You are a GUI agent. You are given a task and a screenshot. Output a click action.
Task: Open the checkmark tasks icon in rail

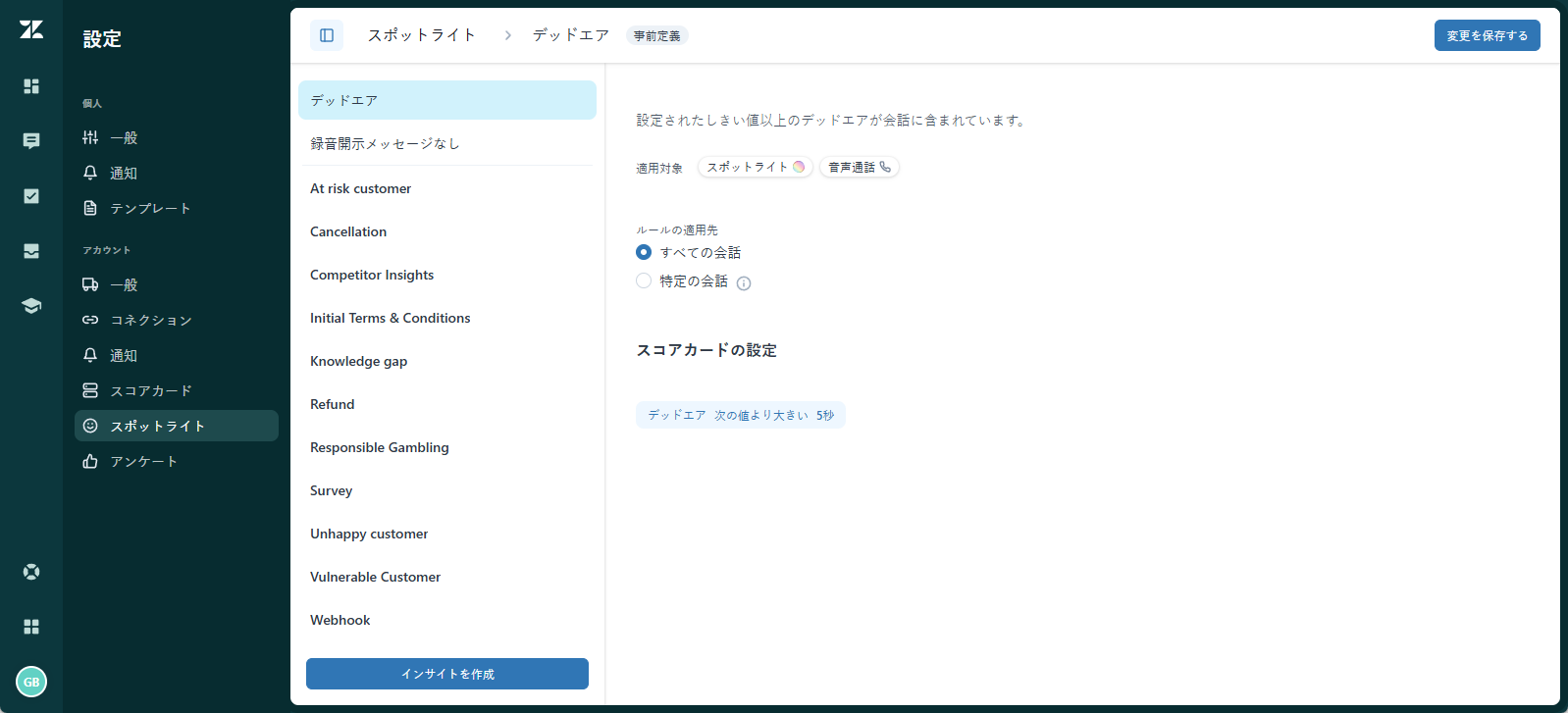[31, 196]
